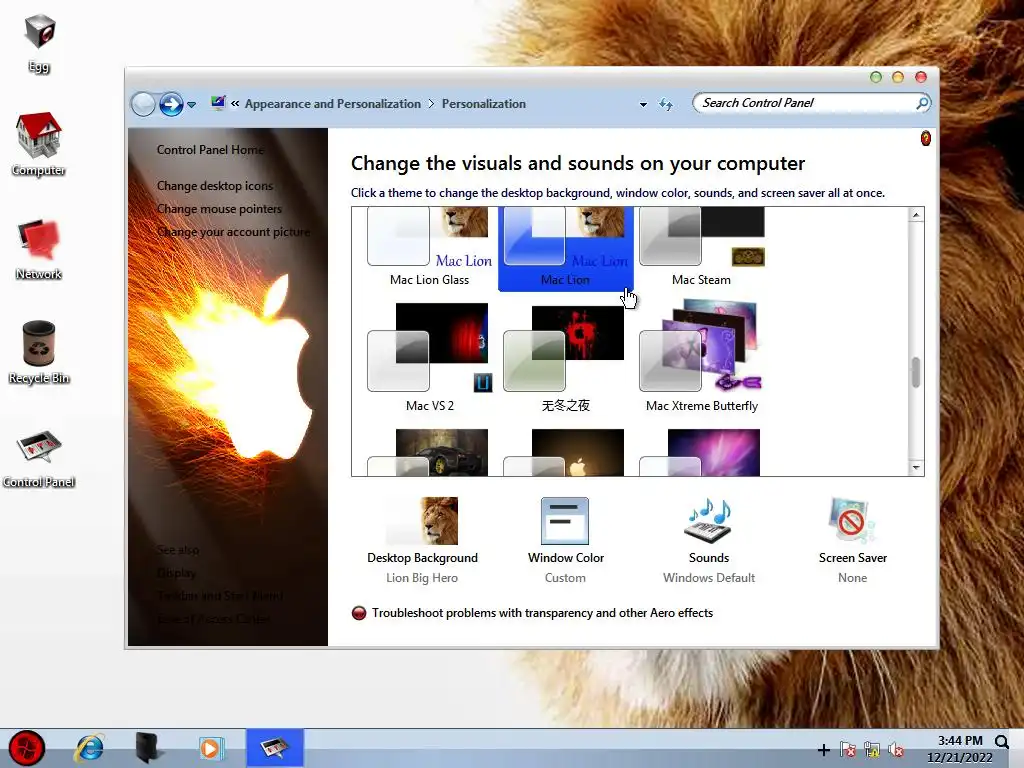
Task: Open the Recycle Bin desktop icon
Action: click(39, 353)
